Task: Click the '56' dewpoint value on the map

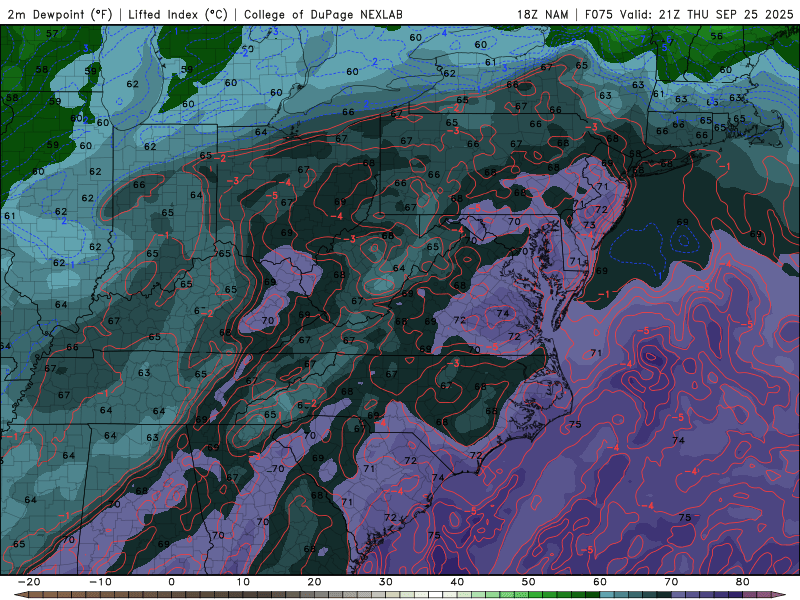Action: 717,36
